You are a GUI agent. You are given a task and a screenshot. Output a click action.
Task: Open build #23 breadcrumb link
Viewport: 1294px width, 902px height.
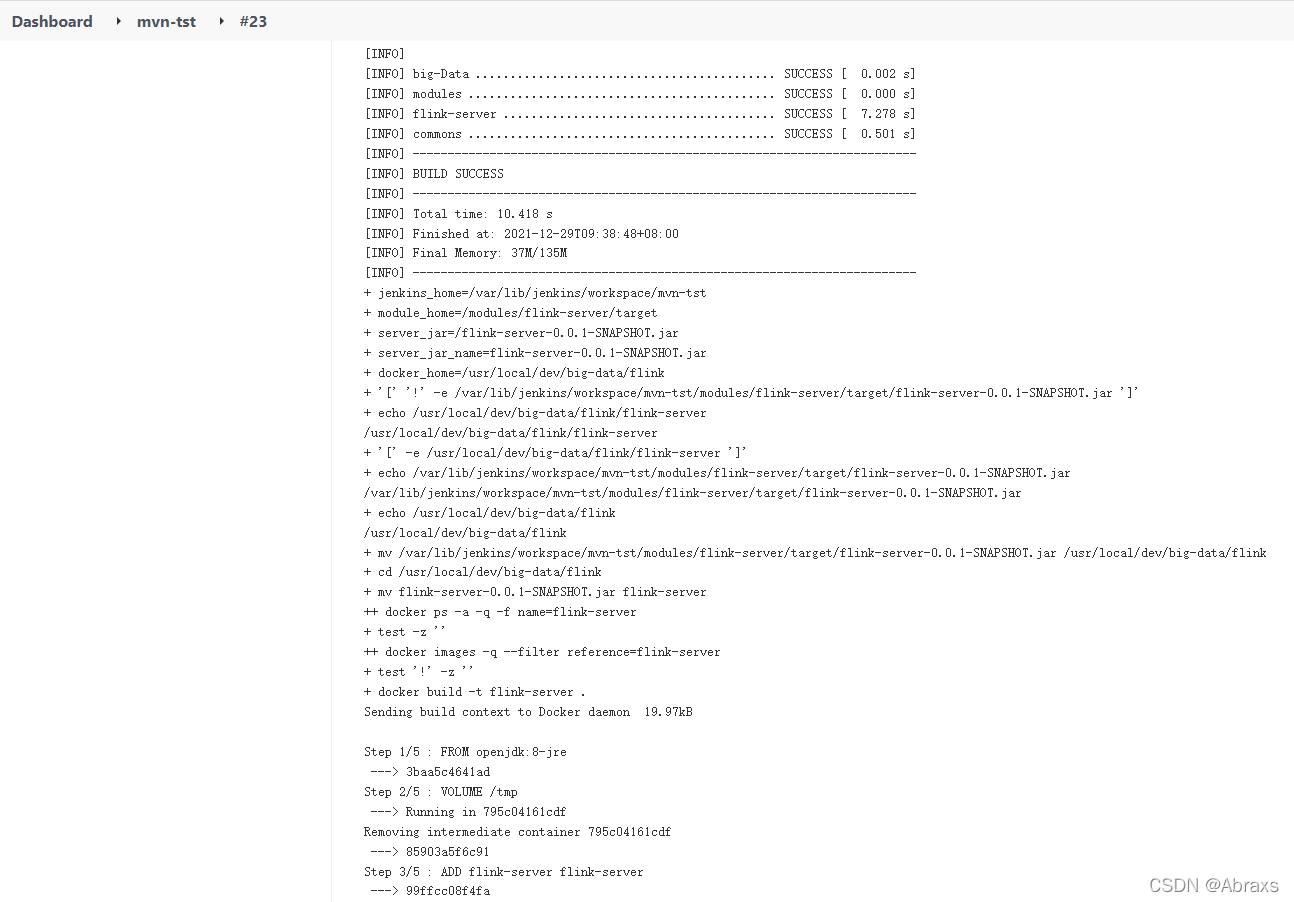pos(253,21)
